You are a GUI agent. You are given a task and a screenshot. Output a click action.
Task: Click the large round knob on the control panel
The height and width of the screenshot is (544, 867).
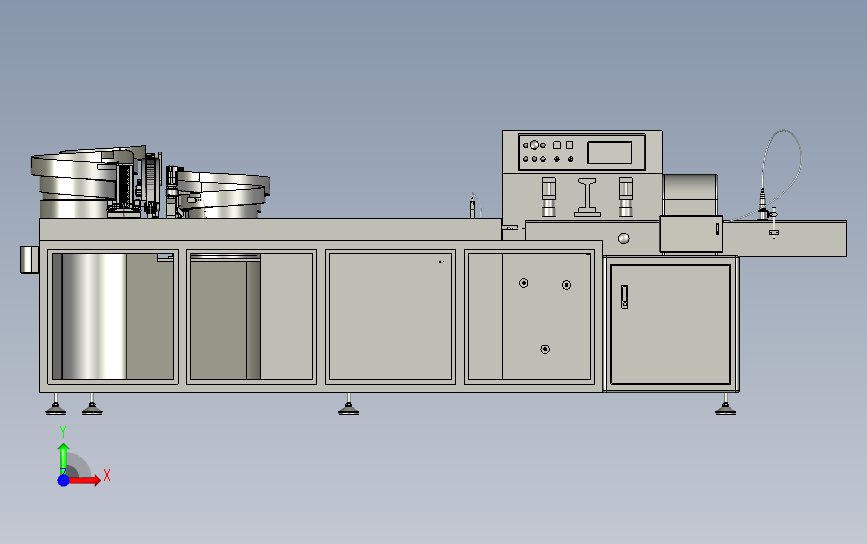pyautogui.click(x=534, y=145)
